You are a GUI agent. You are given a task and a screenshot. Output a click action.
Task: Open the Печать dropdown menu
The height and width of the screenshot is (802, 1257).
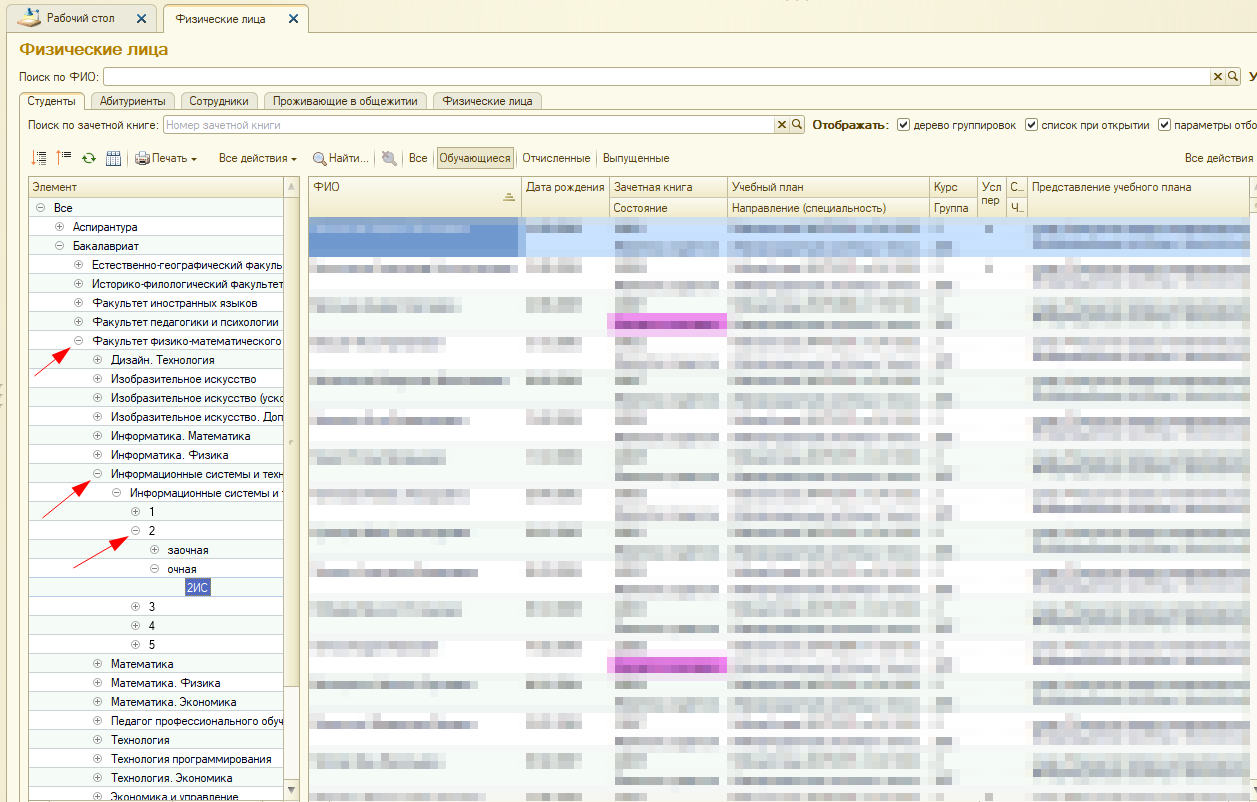pyautogui.click(x=166, y=158)
